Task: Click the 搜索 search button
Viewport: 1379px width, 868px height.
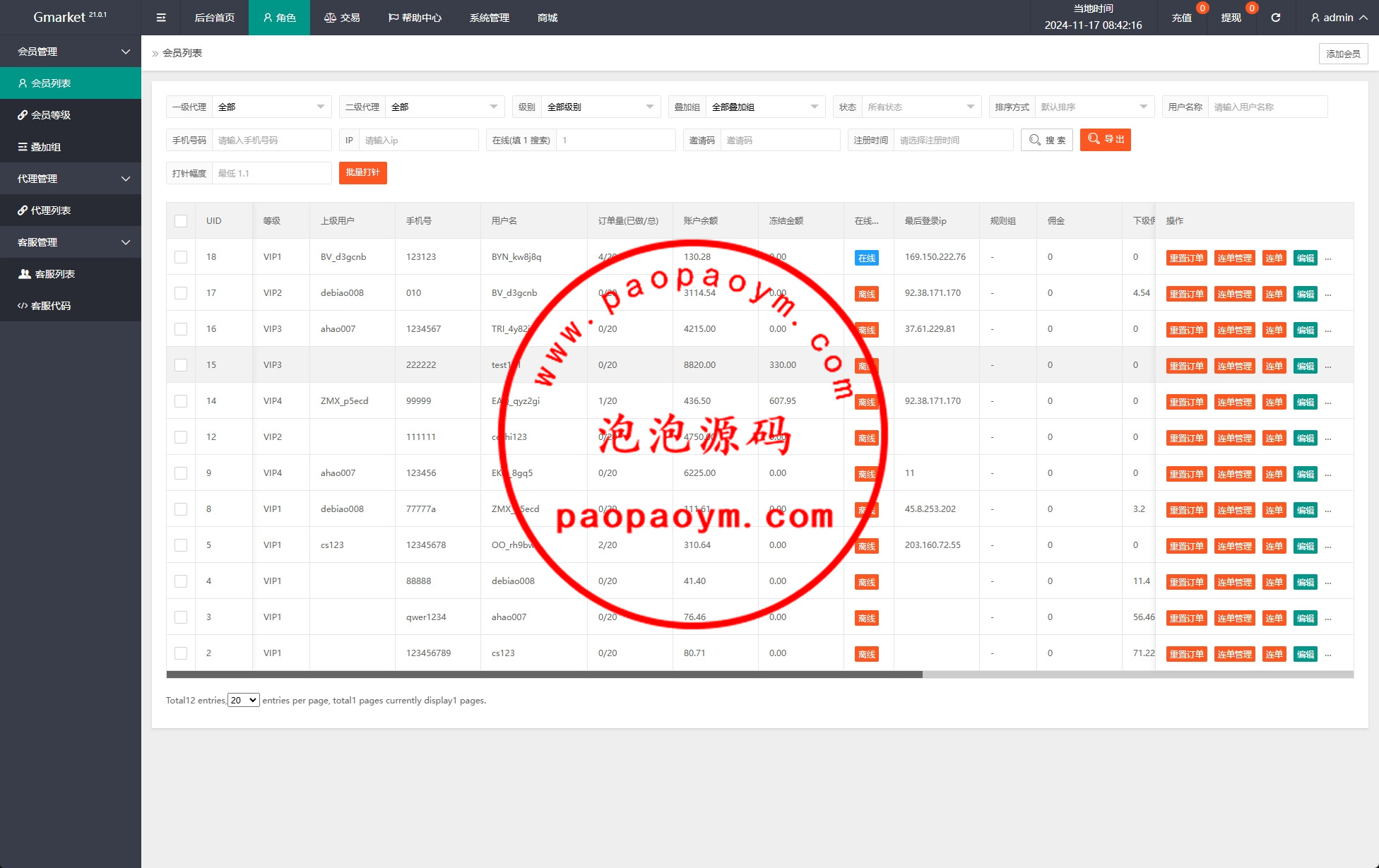Action: tap(1047, 140)
